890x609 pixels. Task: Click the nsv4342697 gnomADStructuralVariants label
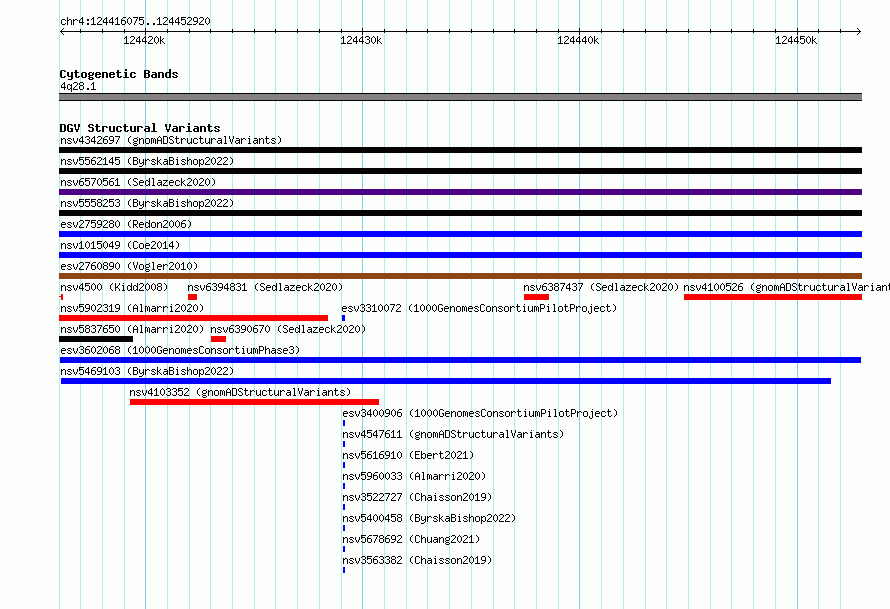pyautogui.click(x=171, y=140)
